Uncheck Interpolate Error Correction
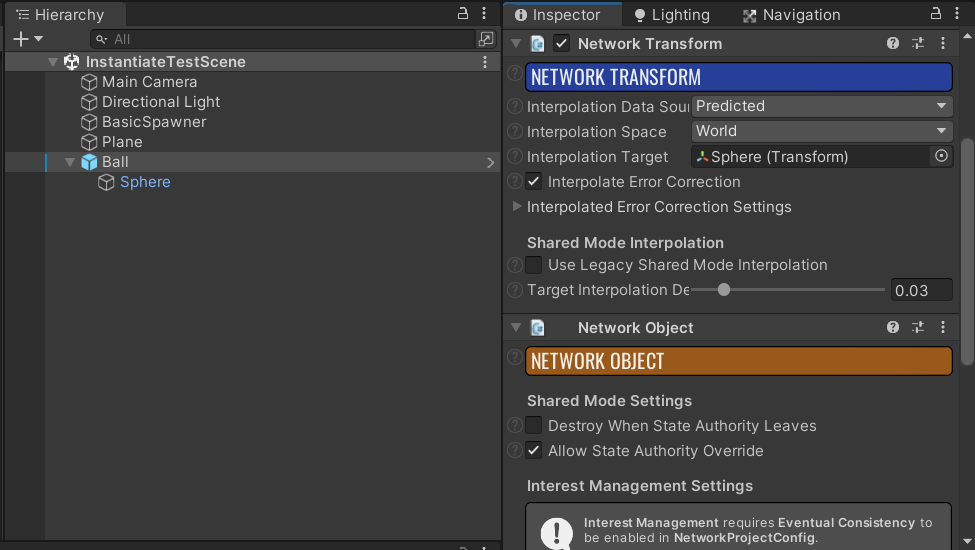975x550 pixels. coord(534,181)
